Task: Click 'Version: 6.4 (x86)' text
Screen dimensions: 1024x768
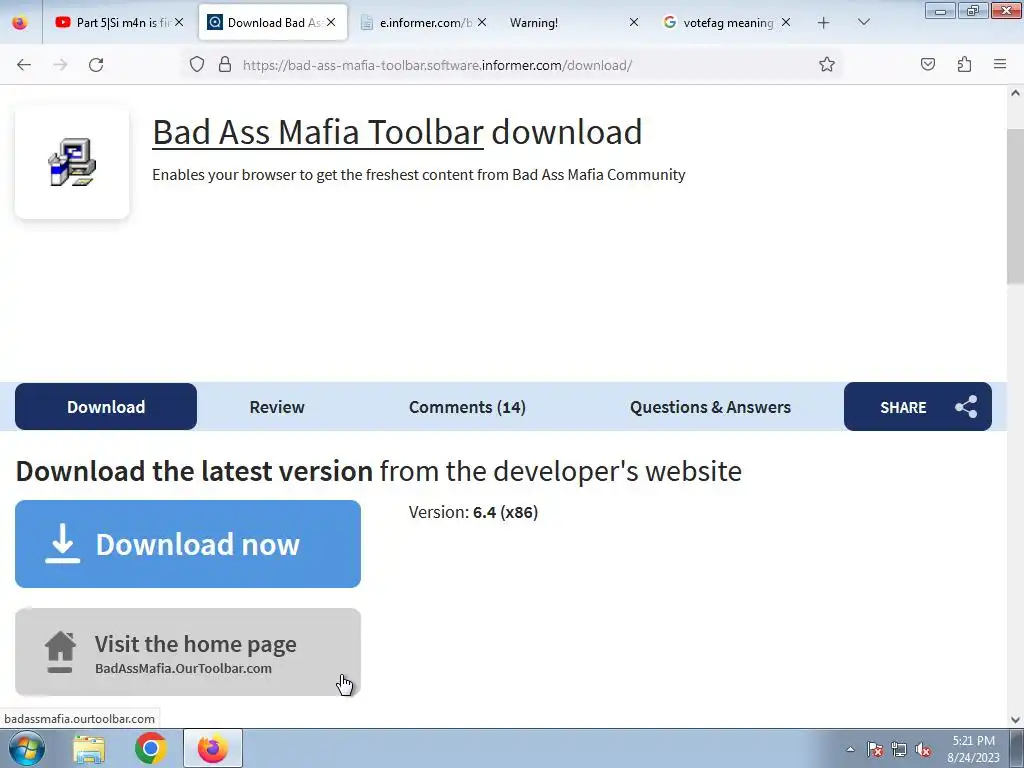Action: click(473, 512)
